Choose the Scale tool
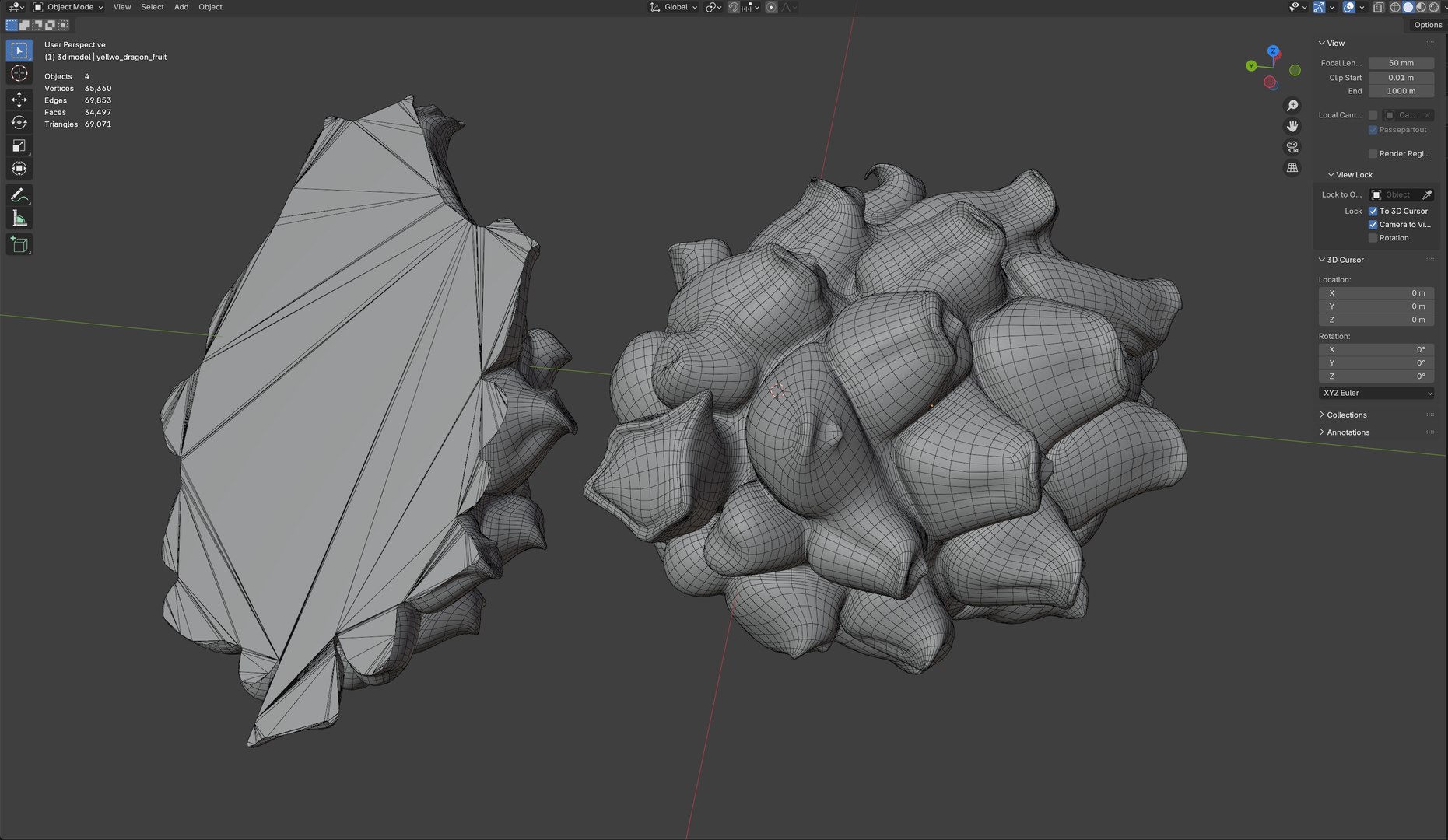The width and height of the screenshot is (1448, 840). [19, 145]
